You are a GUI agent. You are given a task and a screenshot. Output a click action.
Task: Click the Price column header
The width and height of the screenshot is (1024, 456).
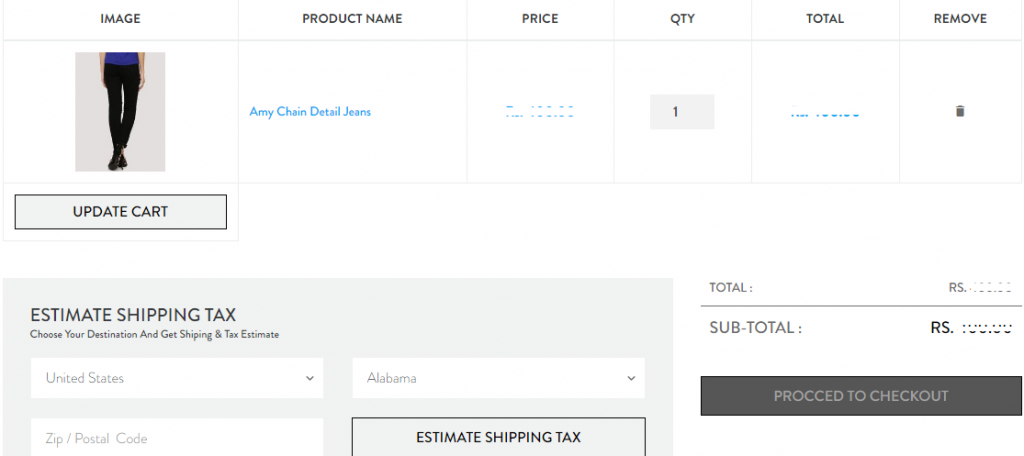(540, 19)
